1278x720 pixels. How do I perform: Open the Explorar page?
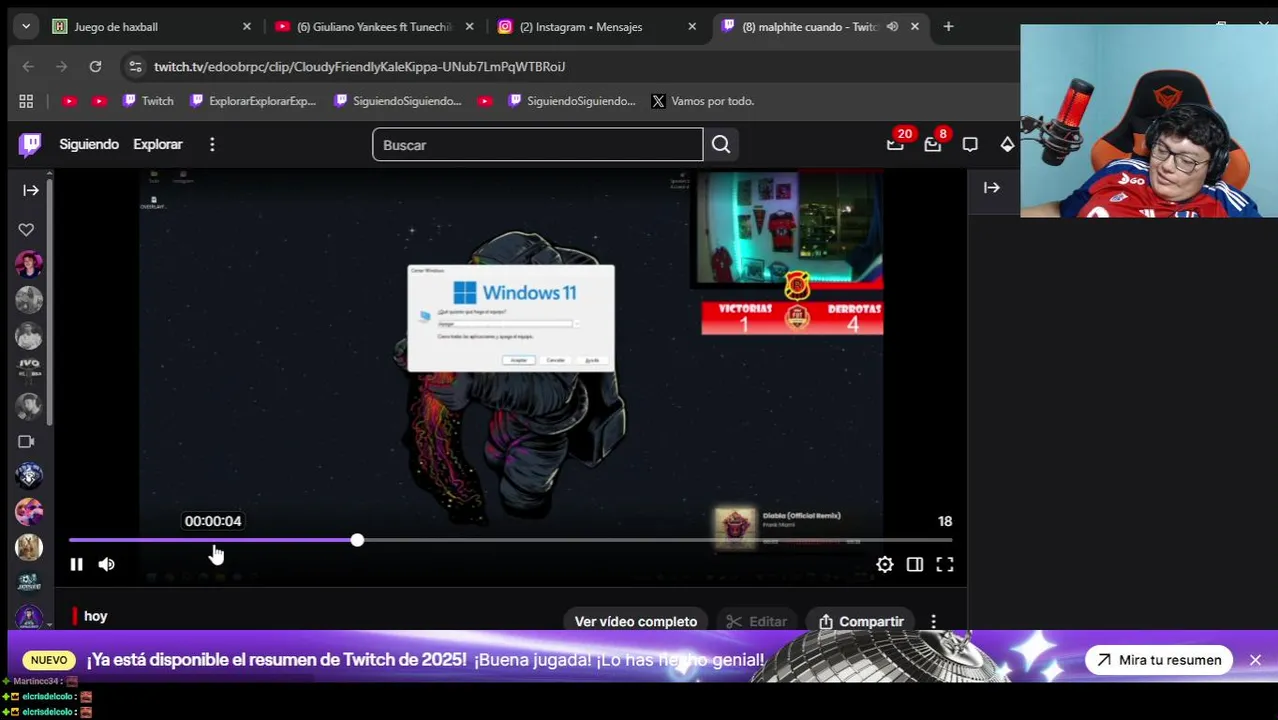[158, 144]
